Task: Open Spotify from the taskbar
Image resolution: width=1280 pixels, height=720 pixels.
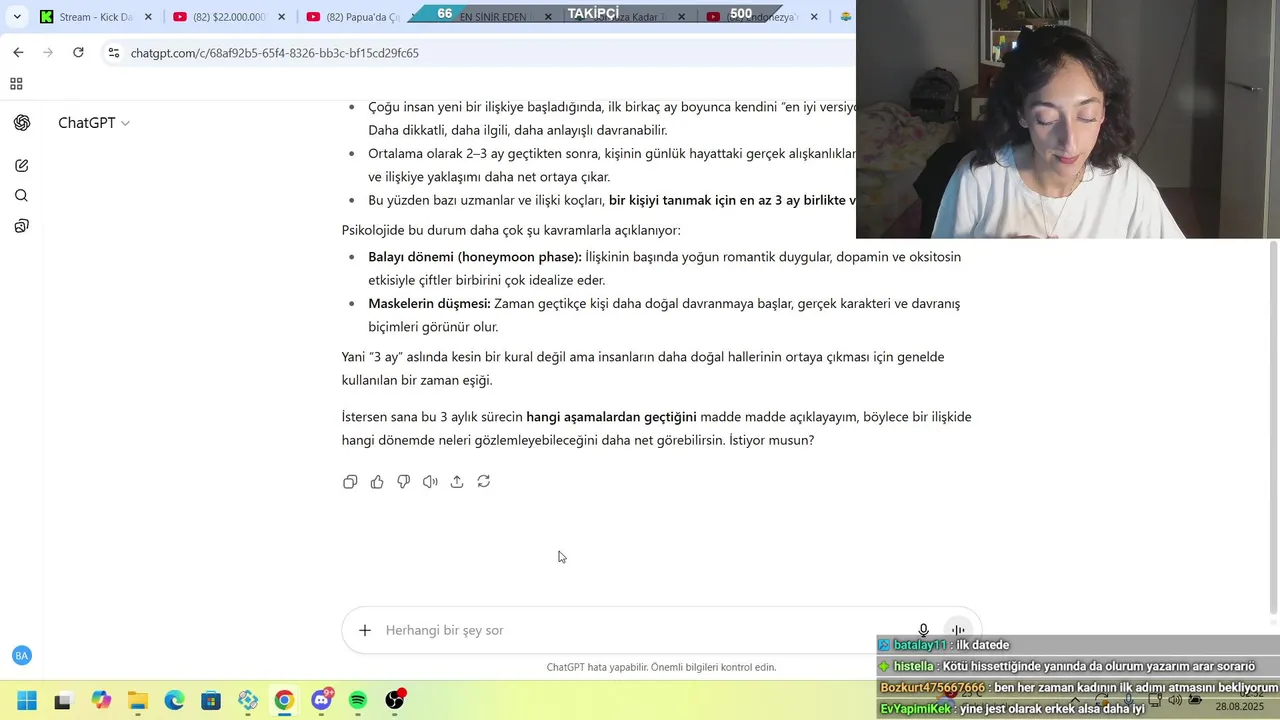Action: point(358,700)
